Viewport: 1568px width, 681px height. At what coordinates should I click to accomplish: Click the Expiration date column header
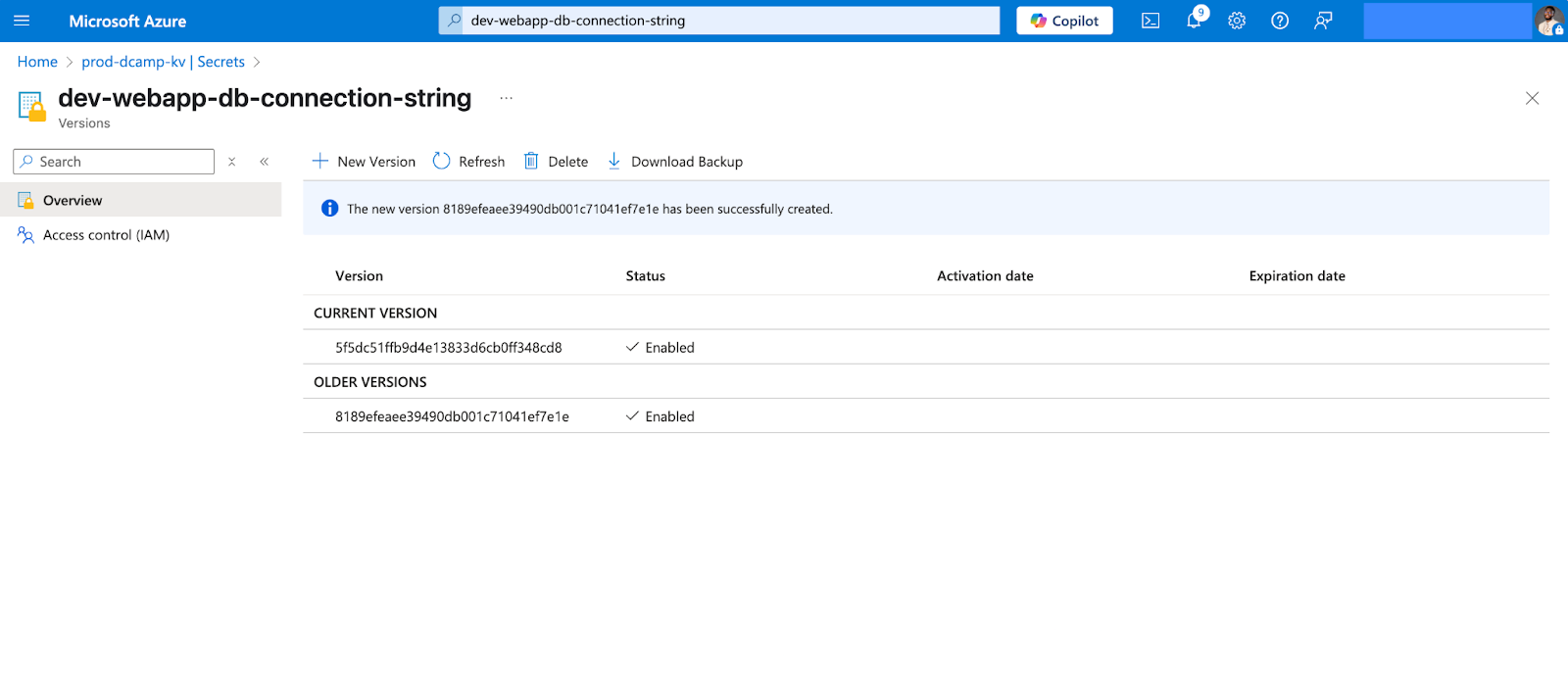pyautogui.click(x=1297, y=276)
